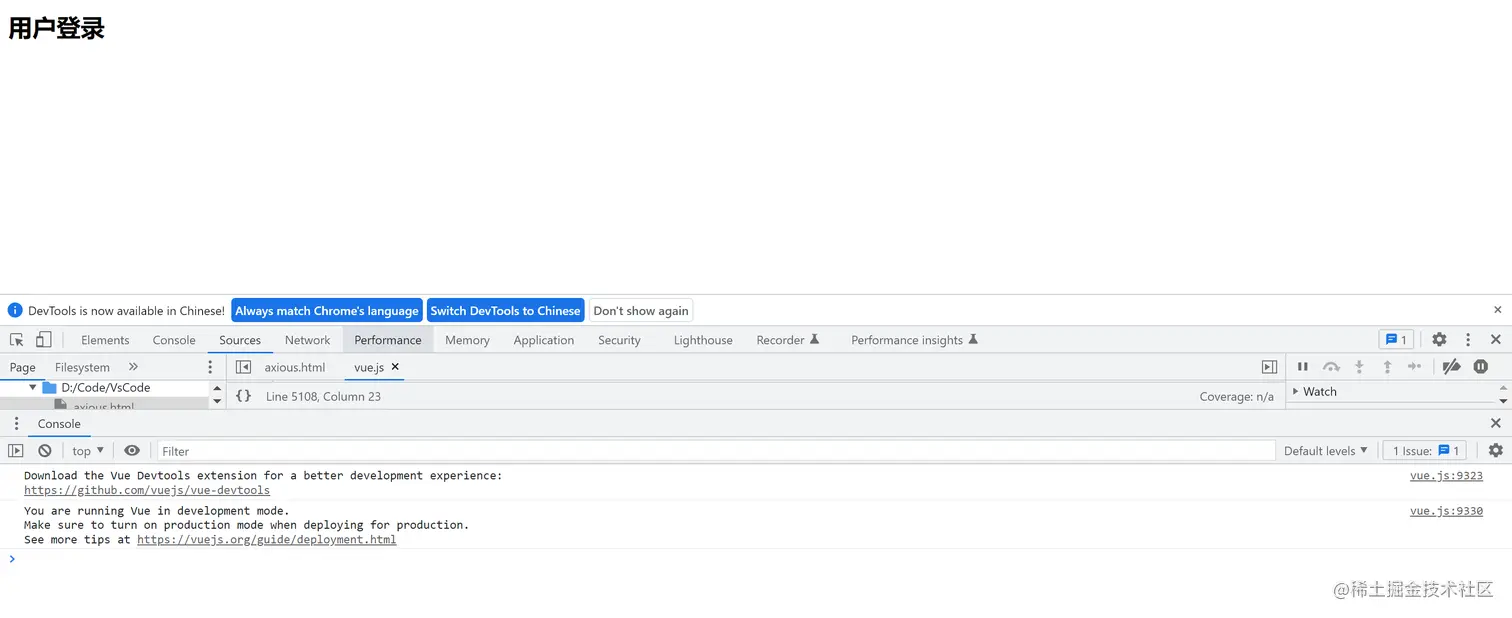Click the Line 5108, Column 23 status
The height and width of the screenshot is (618, 1512).
[x=323, y=396]
